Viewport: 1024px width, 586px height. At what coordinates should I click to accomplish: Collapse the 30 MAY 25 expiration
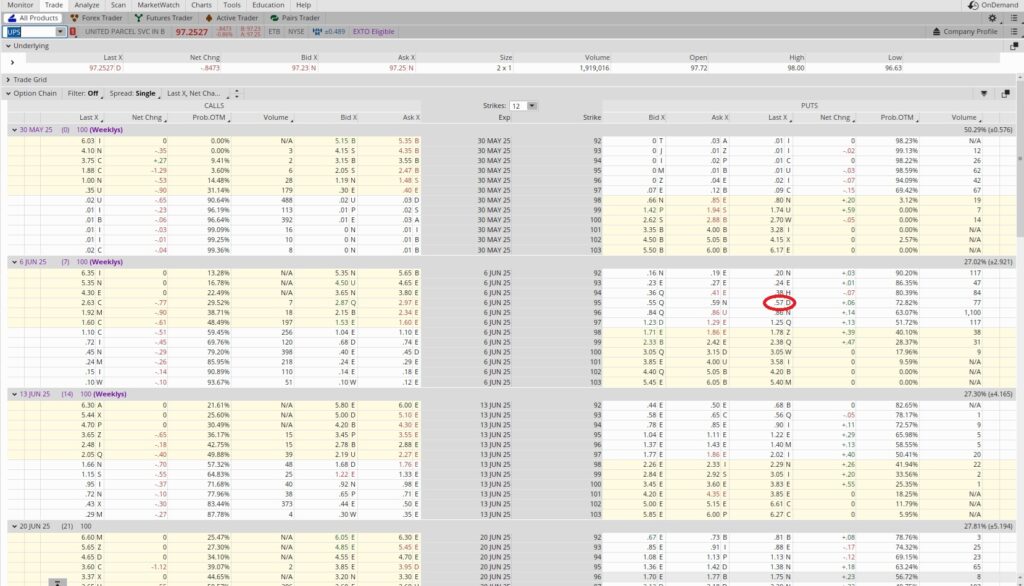[14, 130]
